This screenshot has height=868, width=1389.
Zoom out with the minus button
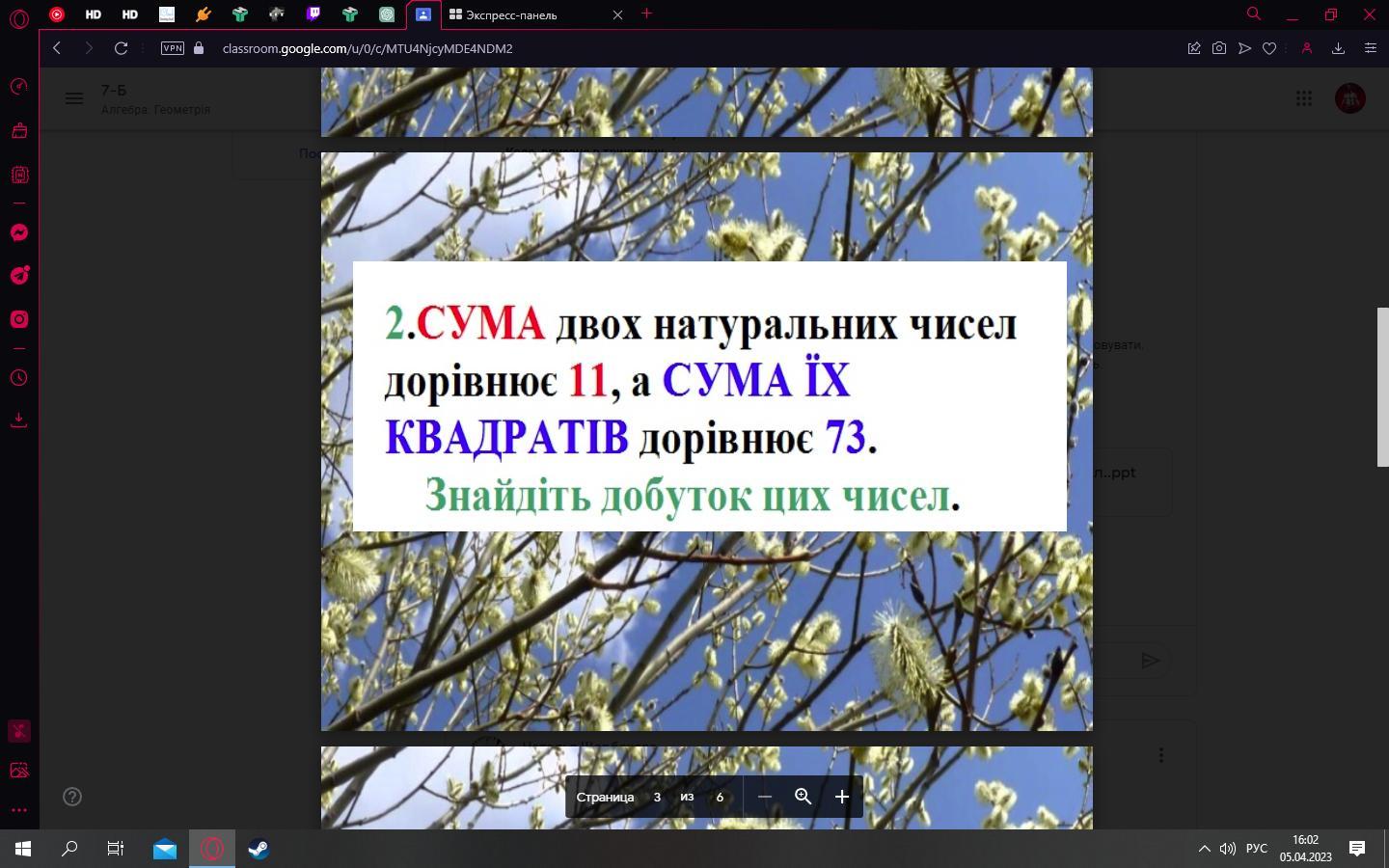765,797
